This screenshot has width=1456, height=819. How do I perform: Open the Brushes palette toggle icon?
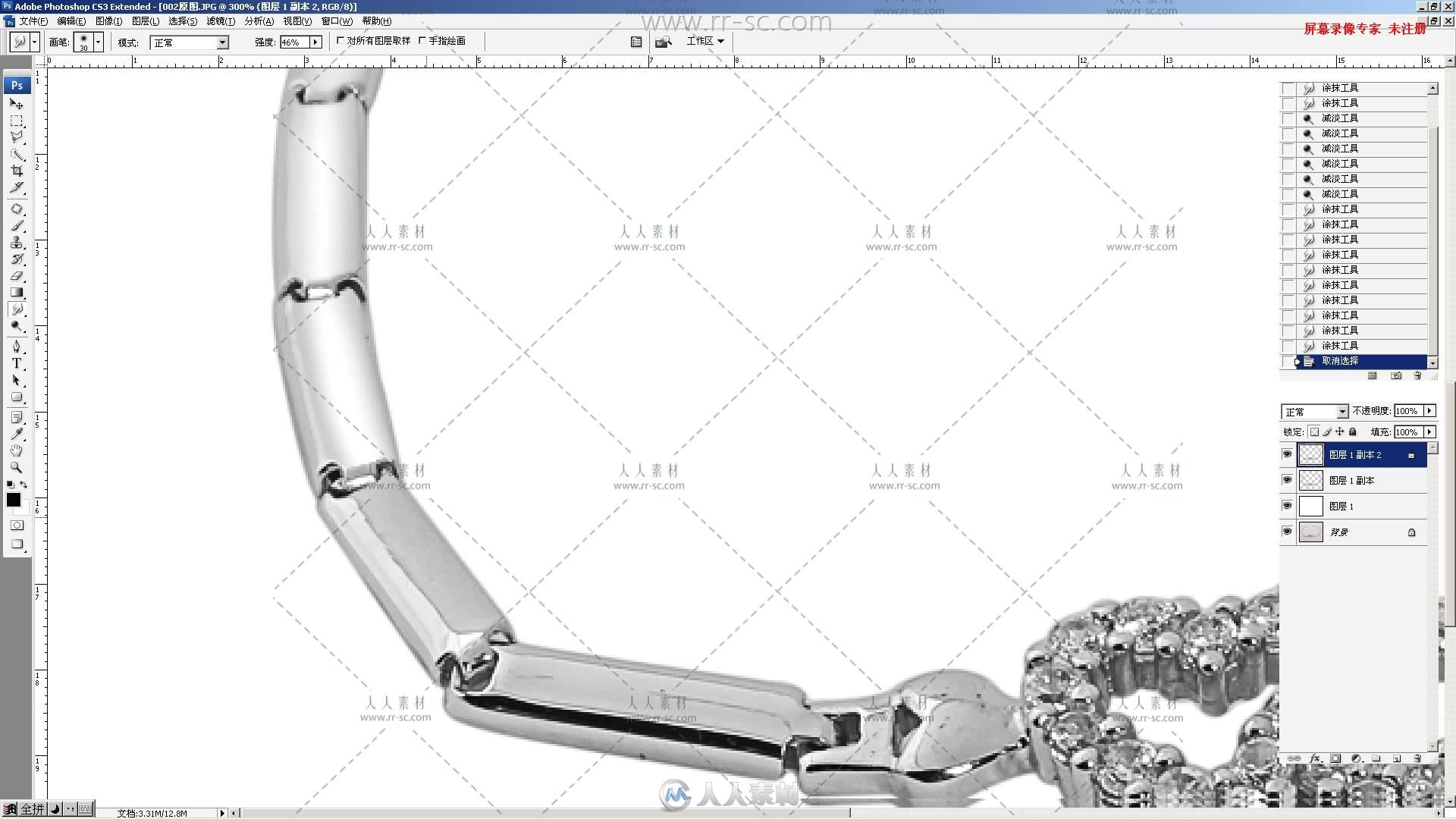click(x=636, y=42)
